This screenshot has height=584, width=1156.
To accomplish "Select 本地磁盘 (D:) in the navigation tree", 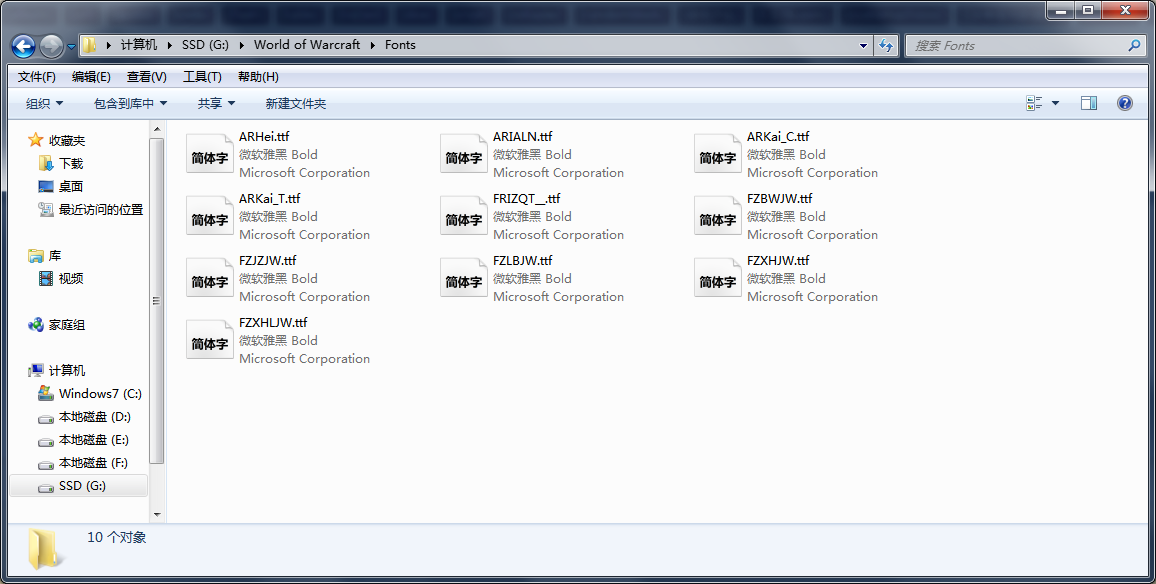I will (94, 417).
